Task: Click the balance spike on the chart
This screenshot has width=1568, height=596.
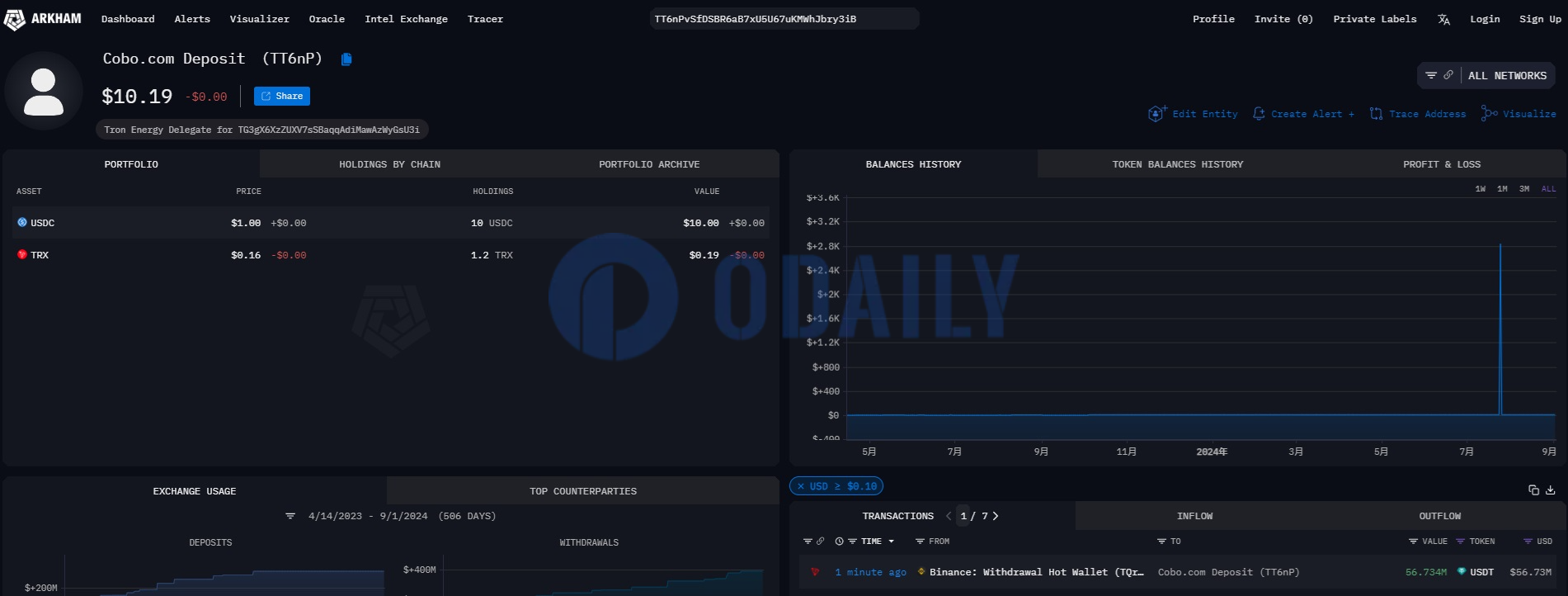Action: (x=1500, y=330)
